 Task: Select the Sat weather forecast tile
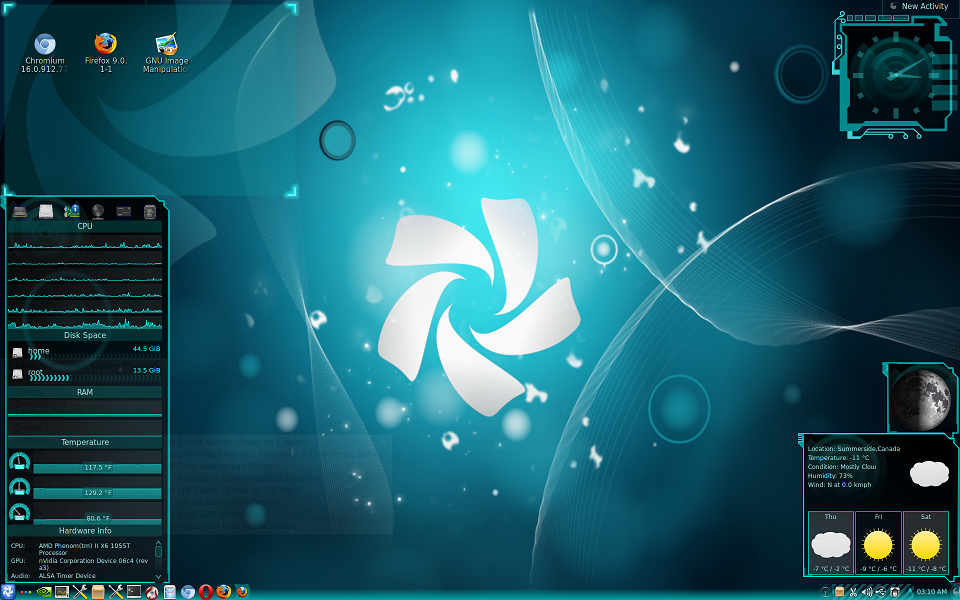(926, 544)
